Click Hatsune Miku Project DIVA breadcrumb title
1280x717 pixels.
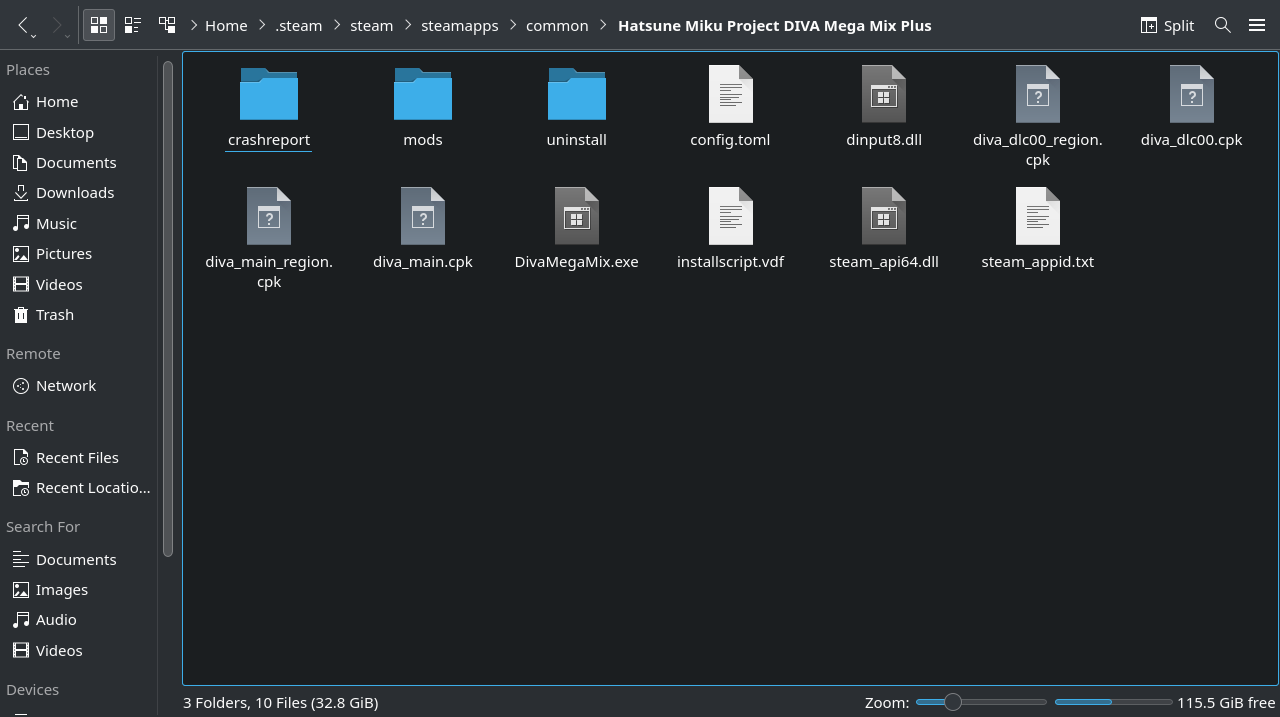coord(774,25)
